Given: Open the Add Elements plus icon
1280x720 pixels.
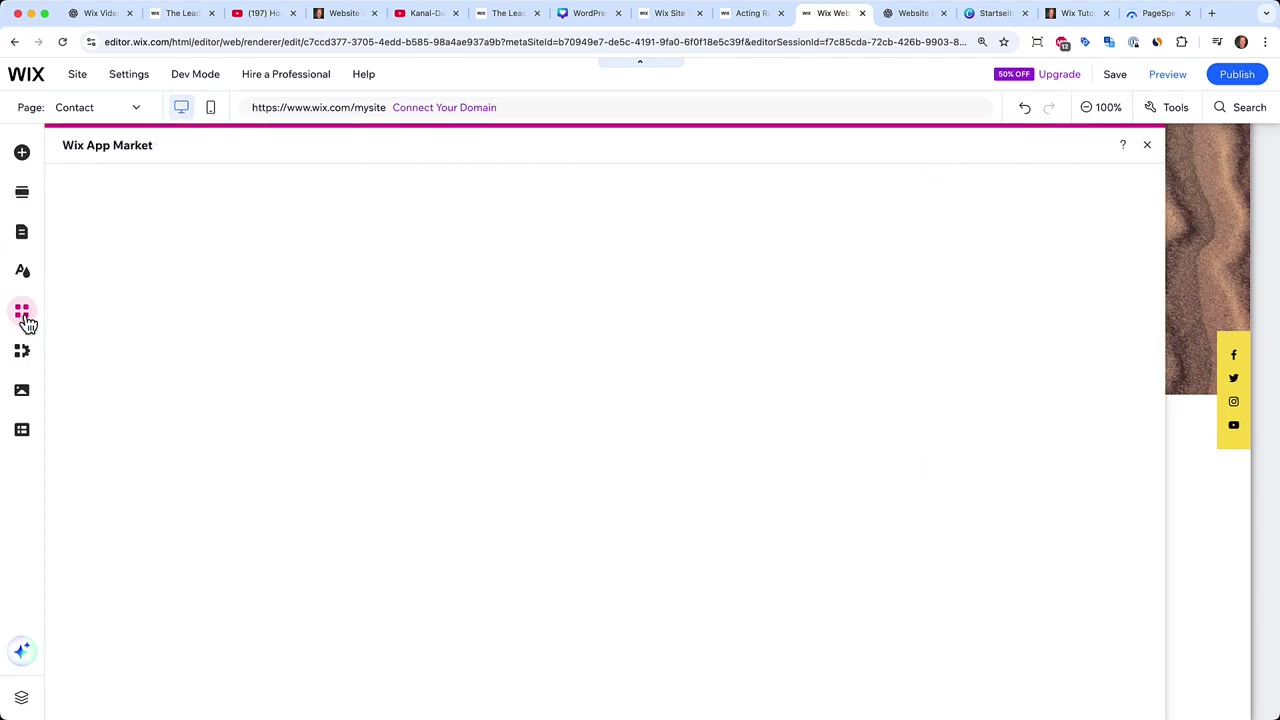Looking at the screenshot, I should (22, 152).
